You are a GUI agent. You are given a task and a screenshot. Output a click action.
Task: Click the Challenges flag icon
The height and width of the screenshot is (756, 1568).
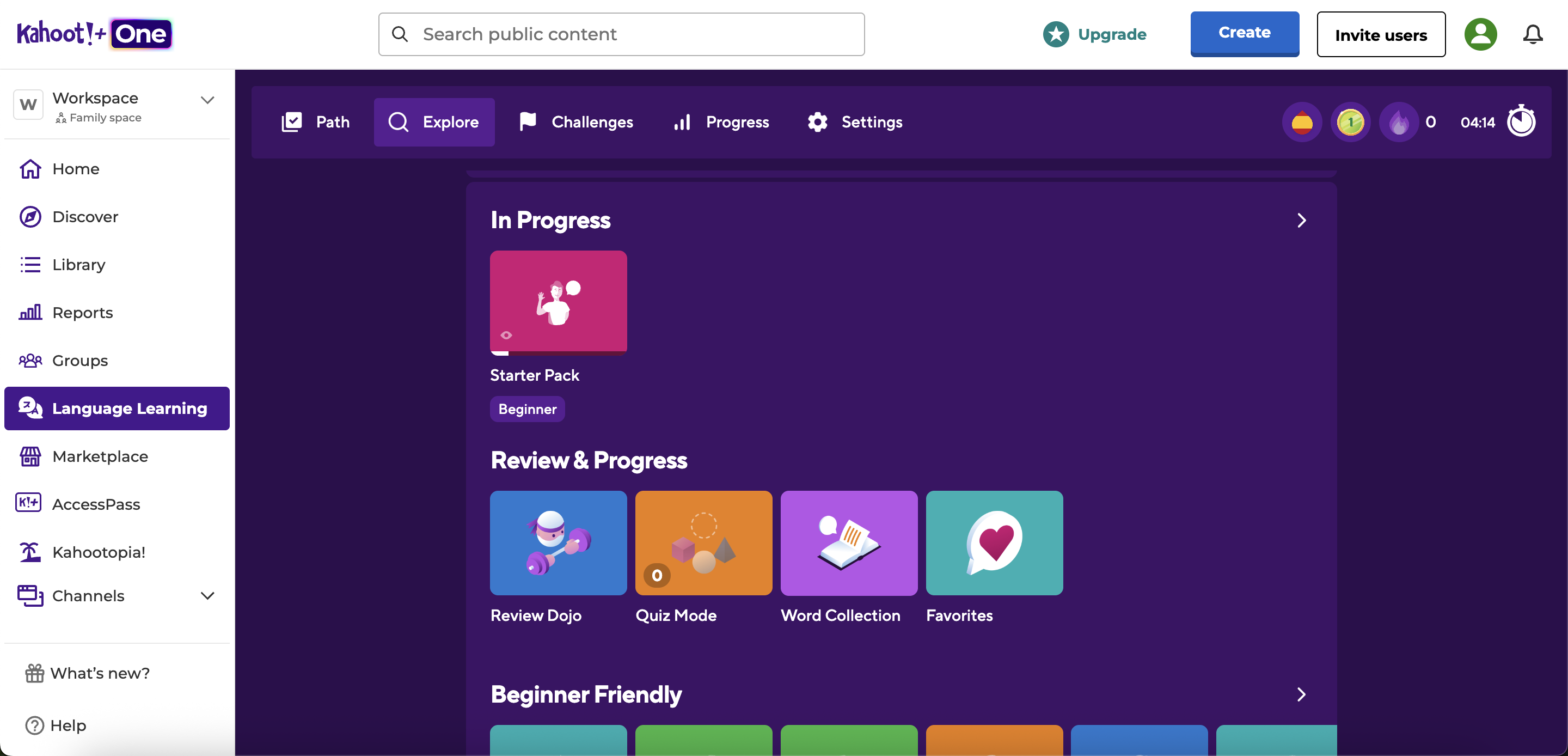pos(528,122)
